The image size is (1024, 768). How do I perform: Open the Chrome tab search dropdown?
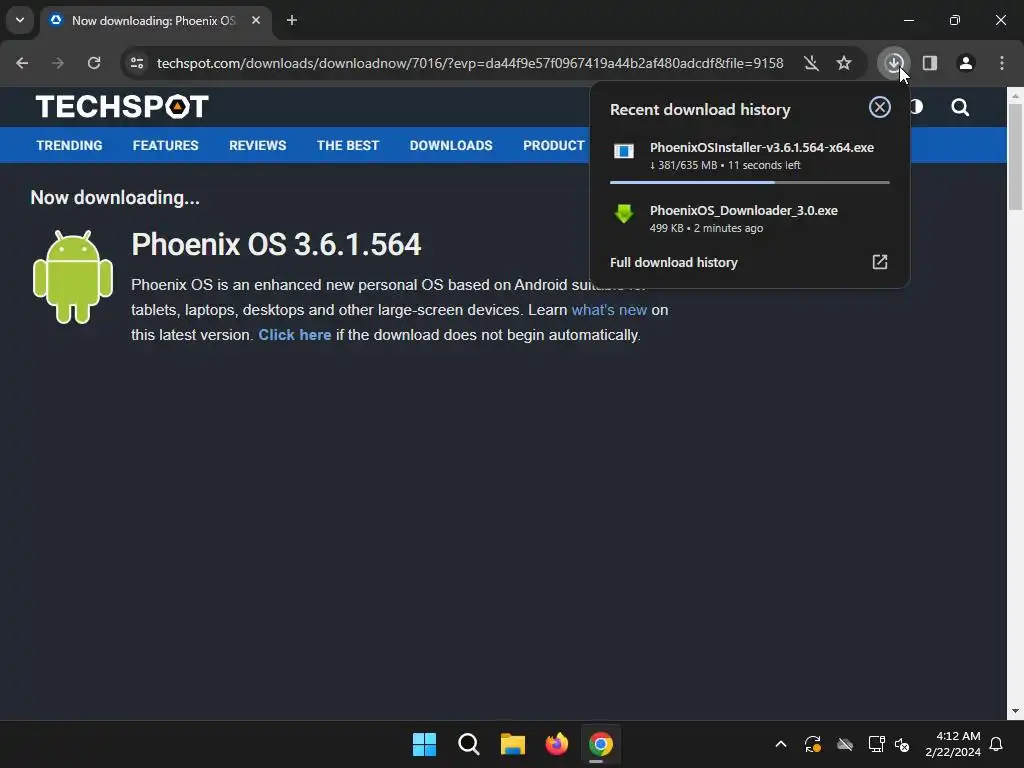20,20
